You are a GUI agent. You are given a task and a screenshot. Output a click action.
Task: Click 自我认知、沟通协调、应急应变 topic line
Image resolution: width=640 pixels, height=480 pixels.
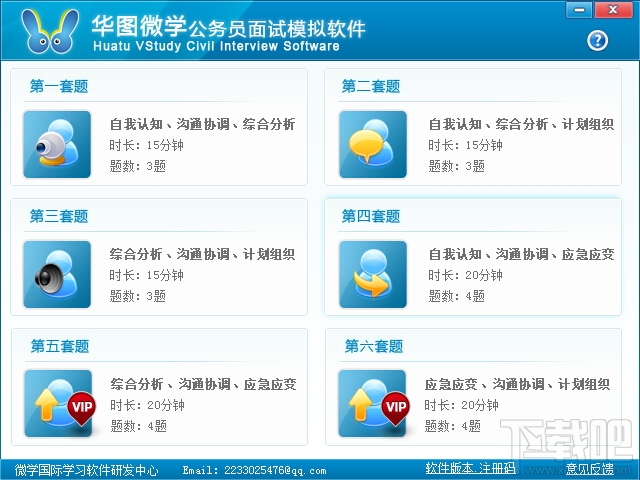click(521, 254)
